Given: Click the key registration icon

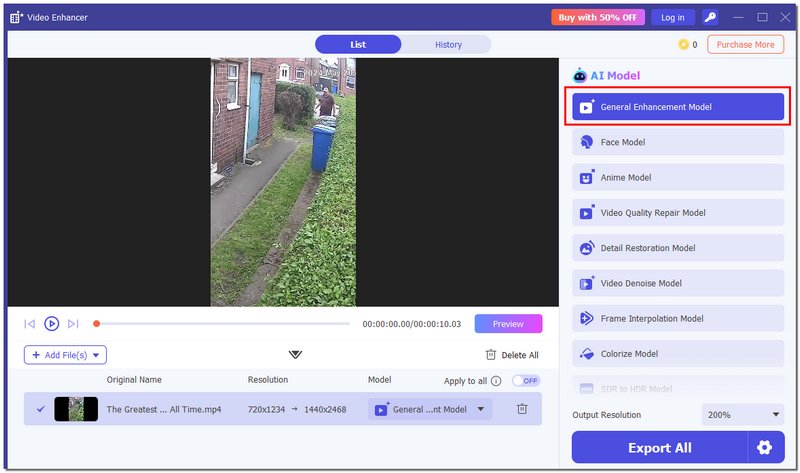Looking at the screenshot, I should pos(710,17).
